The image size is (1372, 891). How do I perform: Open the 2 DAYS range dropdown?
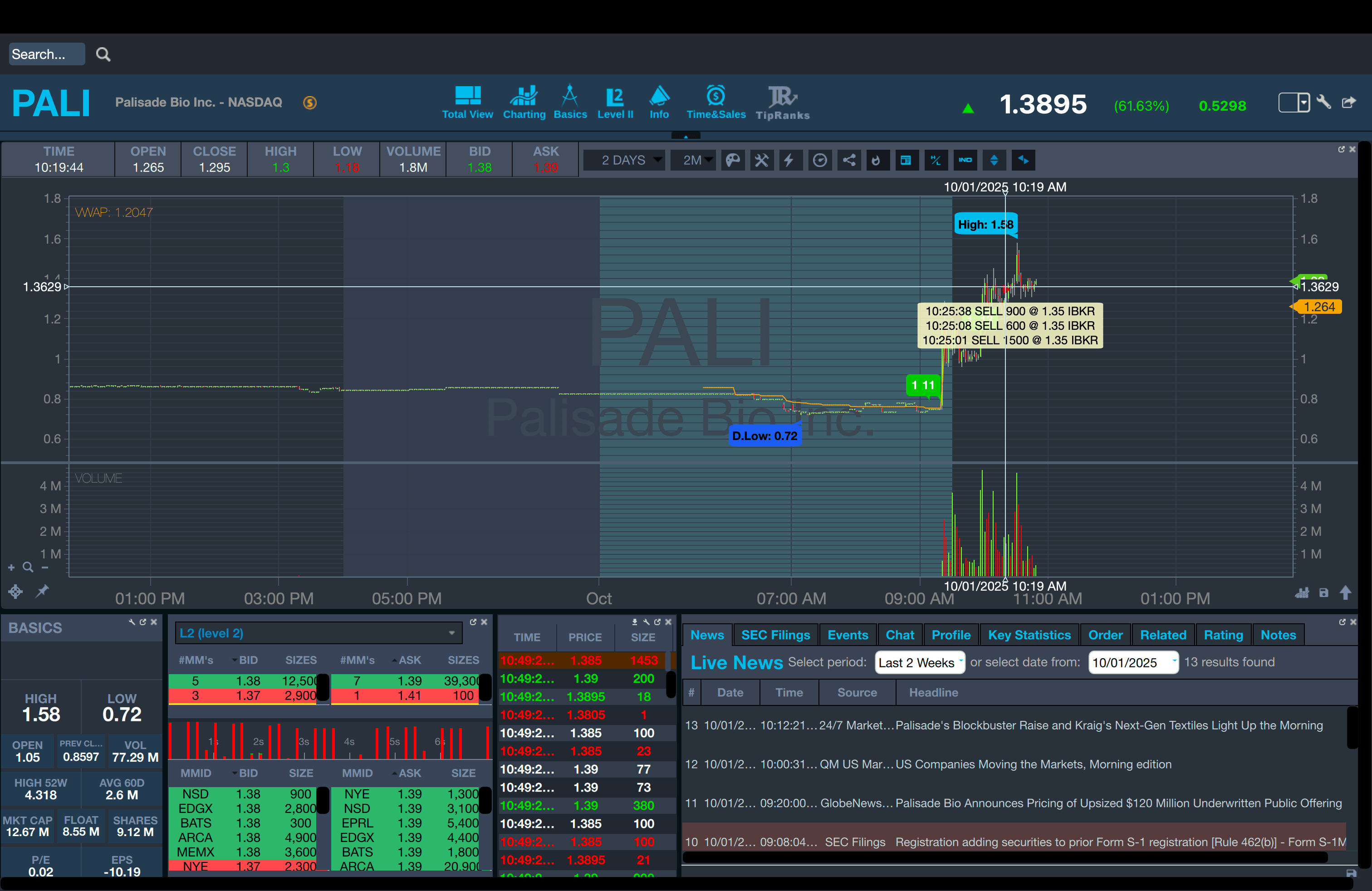(x=624, y=160)
